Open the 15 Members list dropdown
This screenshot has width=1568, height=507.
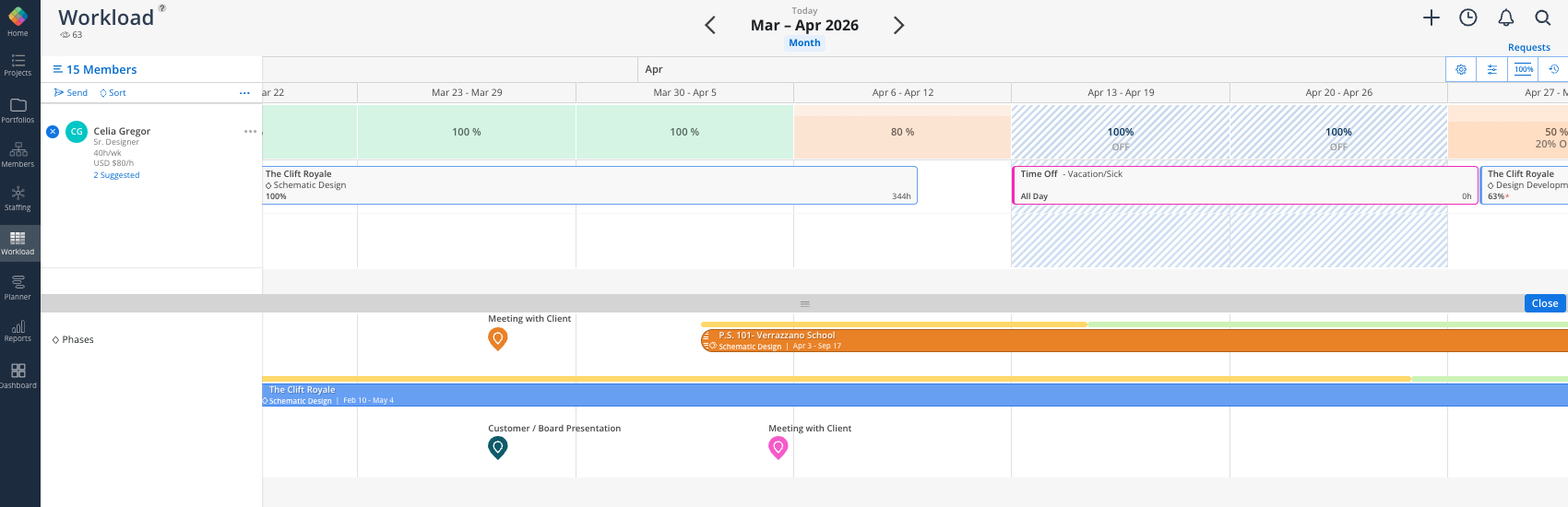[x=95, y=69]
